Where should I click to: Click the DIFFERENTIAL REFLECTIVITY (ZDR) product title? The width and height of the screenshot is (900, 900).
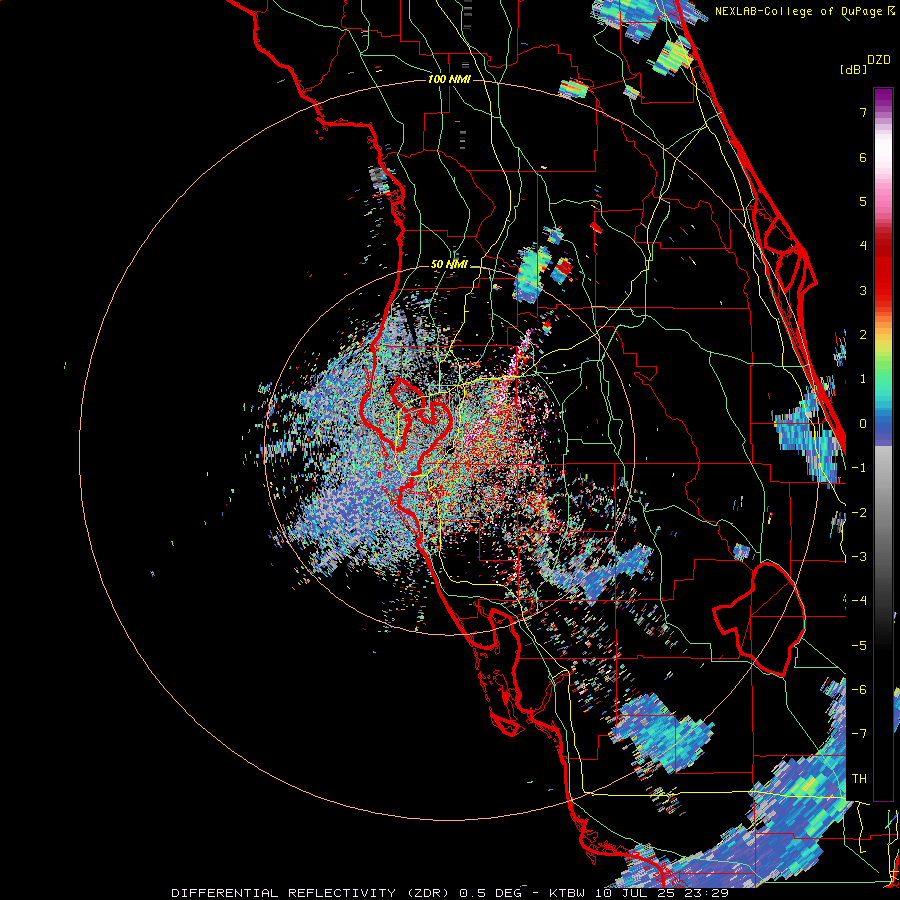[x=312, y=893]
